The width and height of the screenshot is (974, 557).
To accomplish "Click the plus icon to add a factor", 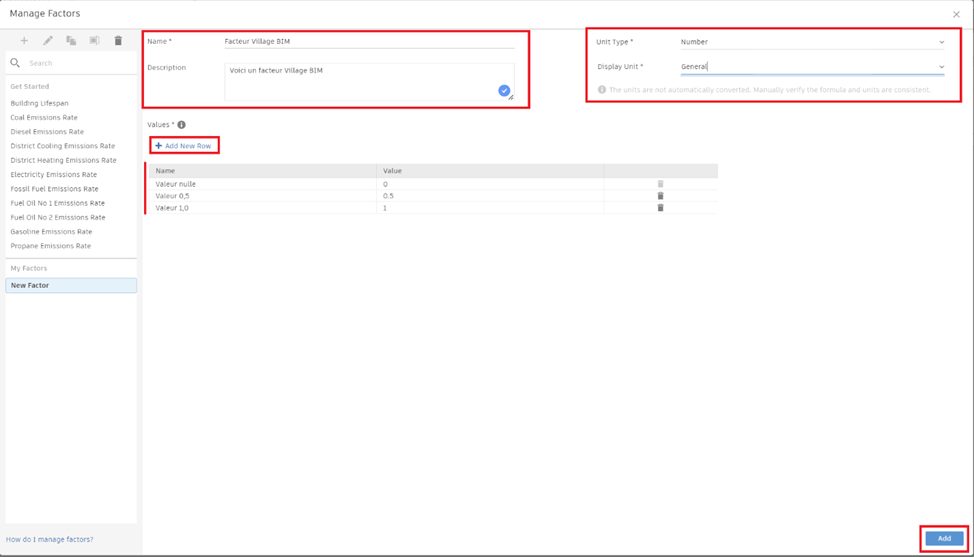I will 25,41.
